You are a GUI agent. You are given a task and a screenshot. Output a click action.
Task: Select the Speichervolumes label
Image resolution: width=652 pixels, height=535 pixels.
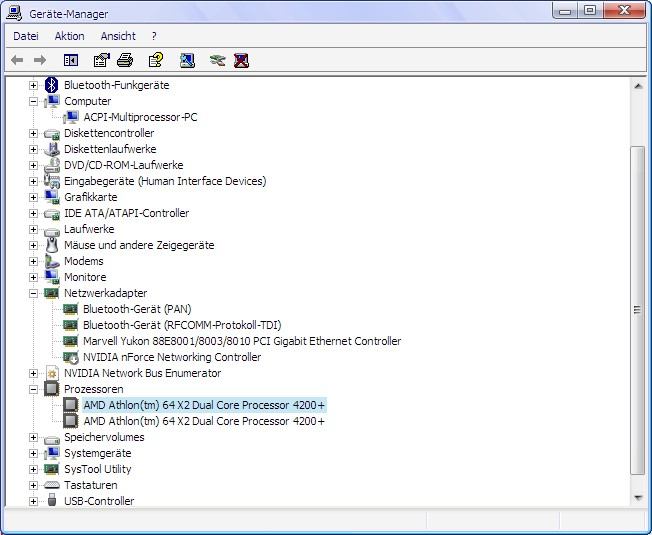click(x=104, y=437)
